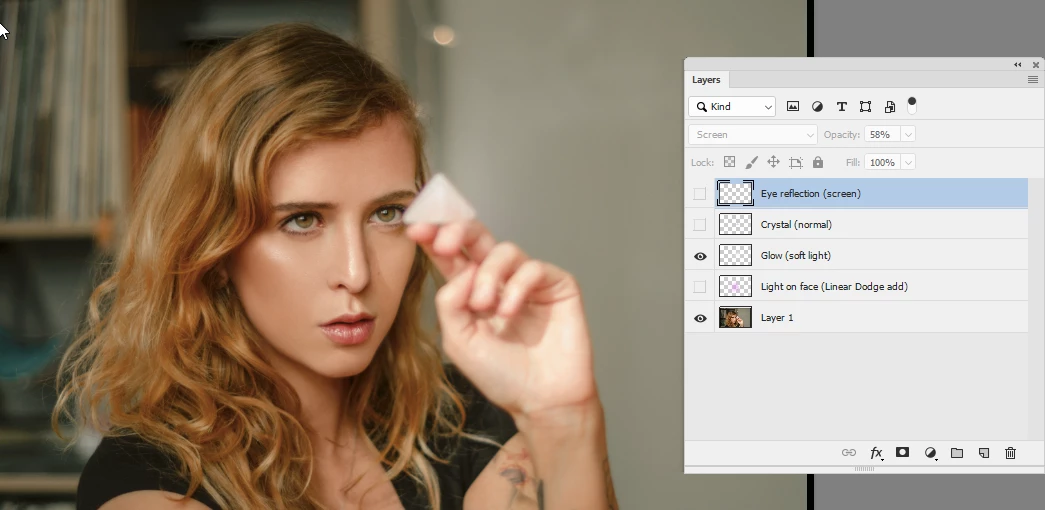Click the Layer 1 photo thumbnail
This screenshot has height=510, width=1045.
(735, 317)
